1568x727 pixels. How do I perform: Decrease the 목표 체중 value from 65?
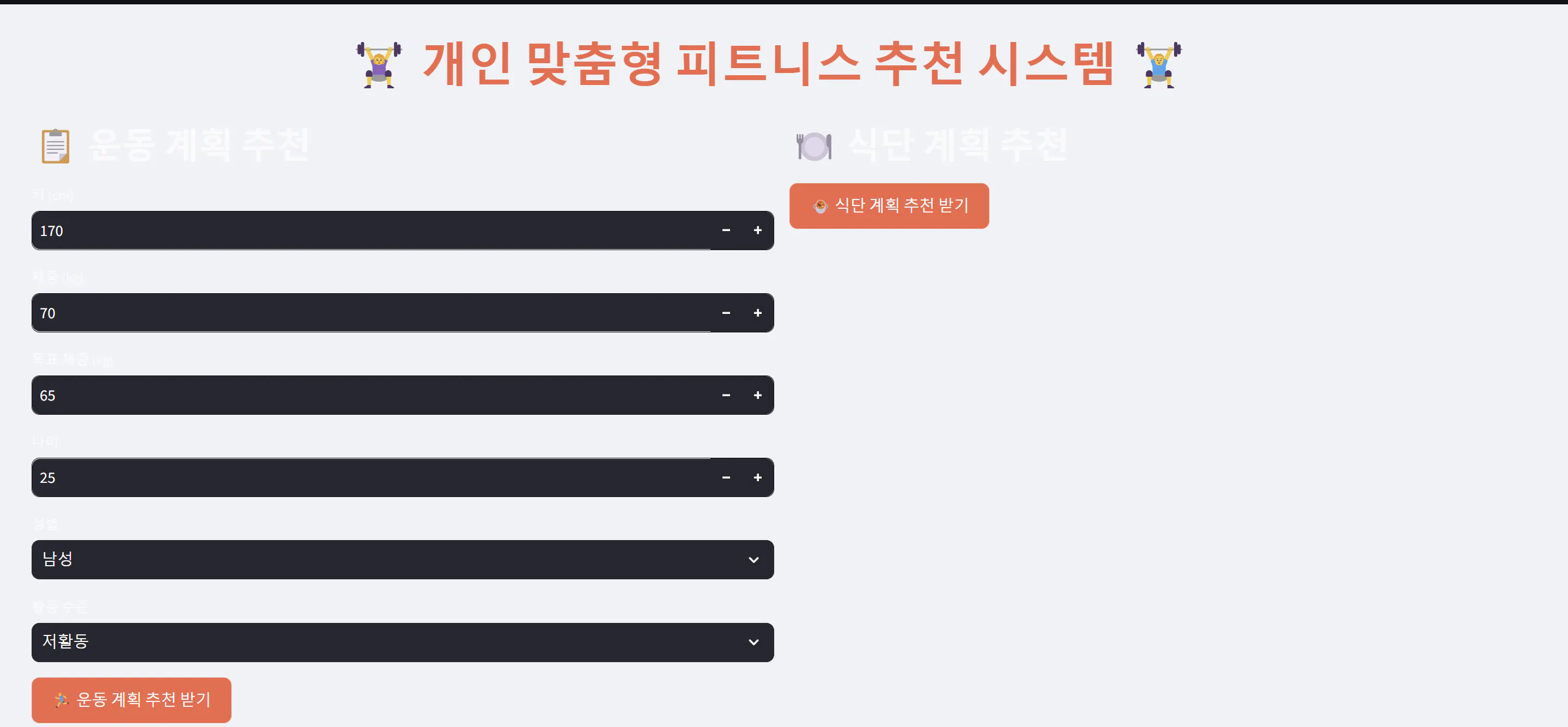tap(726, 395)
